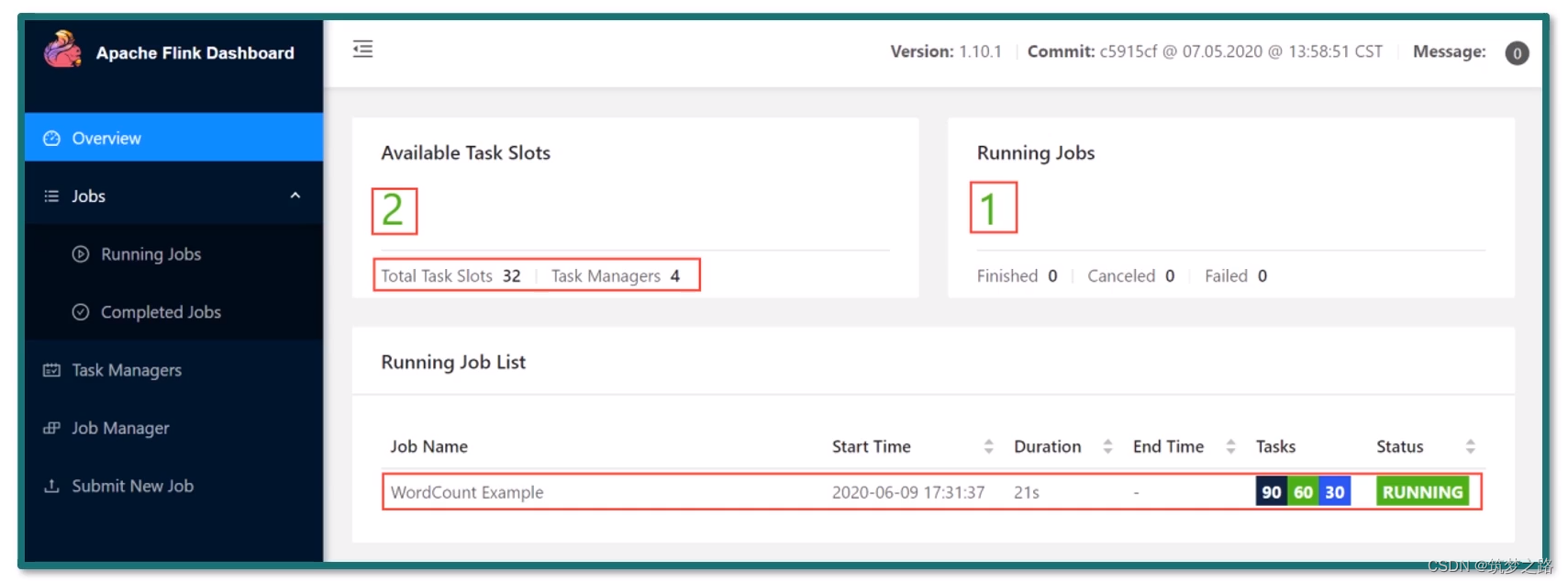Click the Overview dashboard icon
The image size is (1568, 583).
tap(51, 139)
